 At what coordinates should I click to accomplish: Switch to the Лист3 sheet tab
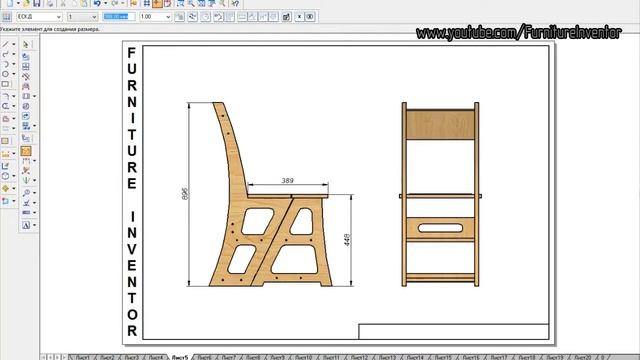[131, 357]
